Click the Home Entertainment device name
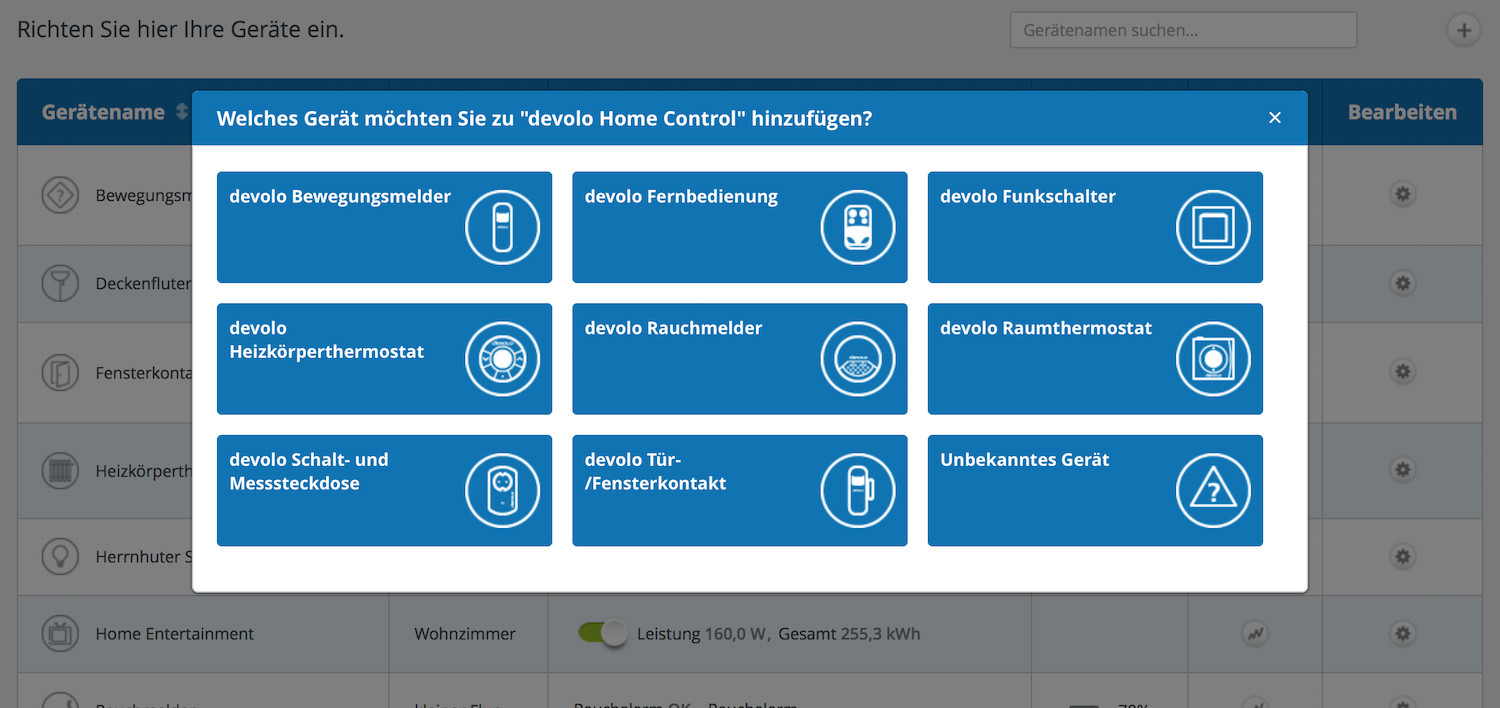 point(175,633)
